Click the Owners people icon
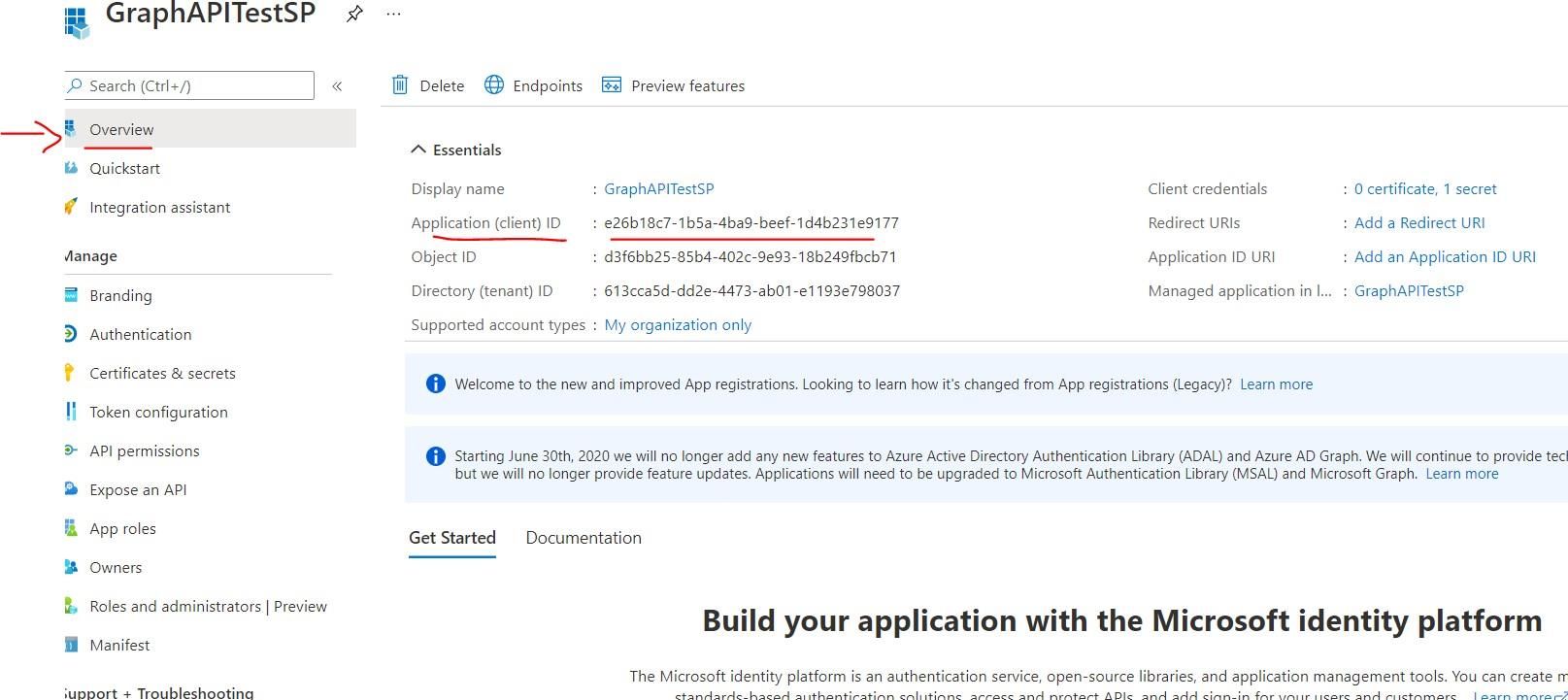1568x700 pixels. coord(70,567)
